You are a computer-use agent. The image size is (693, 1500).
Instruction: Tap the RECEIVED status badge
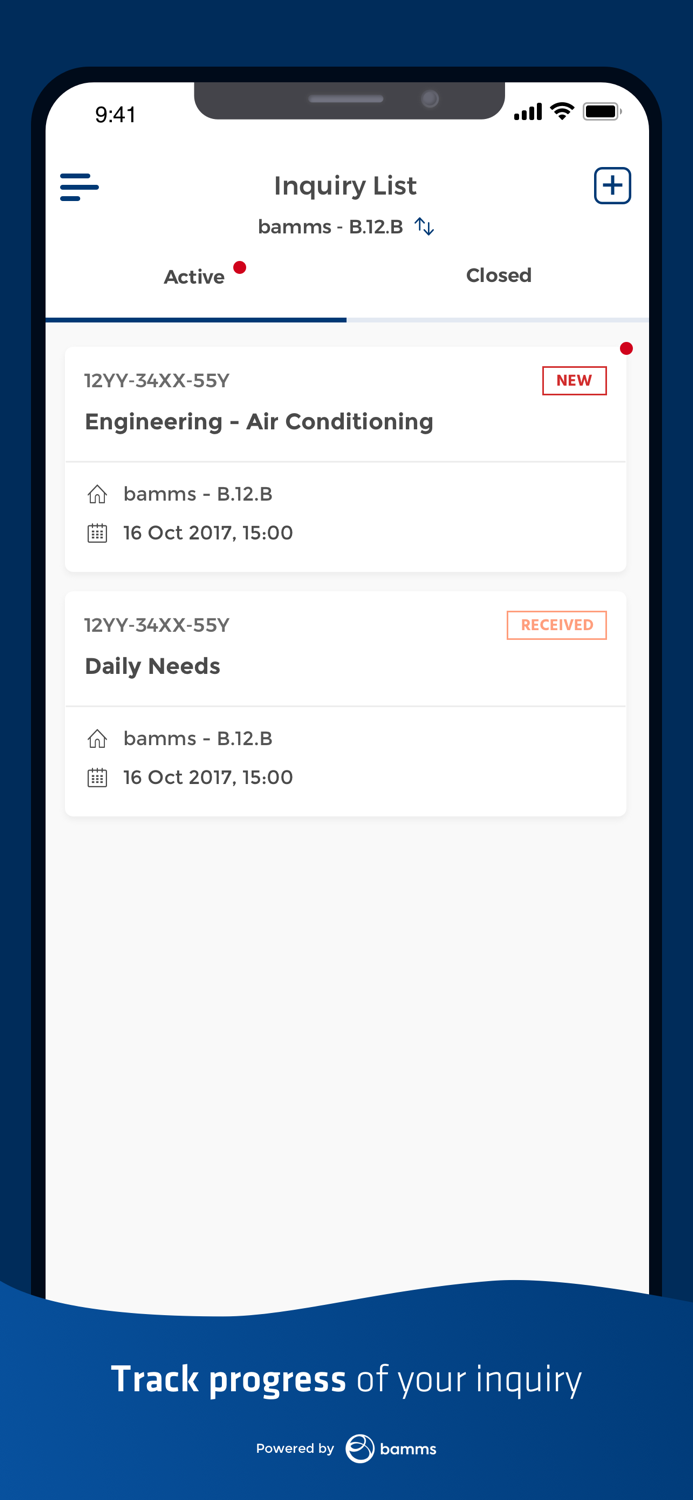(x=556, y=625)
